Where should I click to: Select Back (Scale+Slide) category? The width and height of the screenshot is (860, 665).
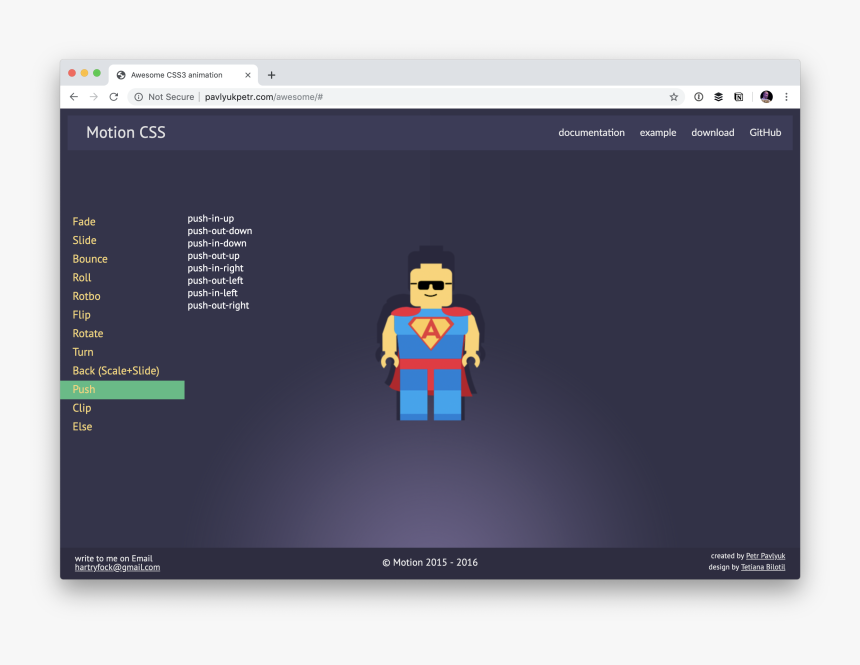[116, 371]
